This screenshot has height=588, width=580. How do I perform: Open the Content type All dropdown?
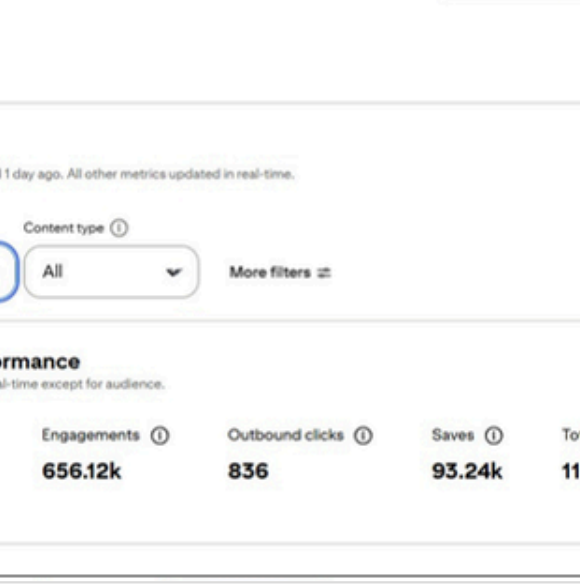[x=111, y=272]
